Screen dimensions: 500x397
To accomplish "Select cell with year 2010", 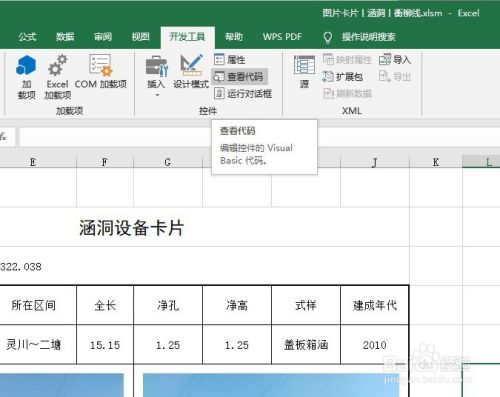I will coord(375,345).
